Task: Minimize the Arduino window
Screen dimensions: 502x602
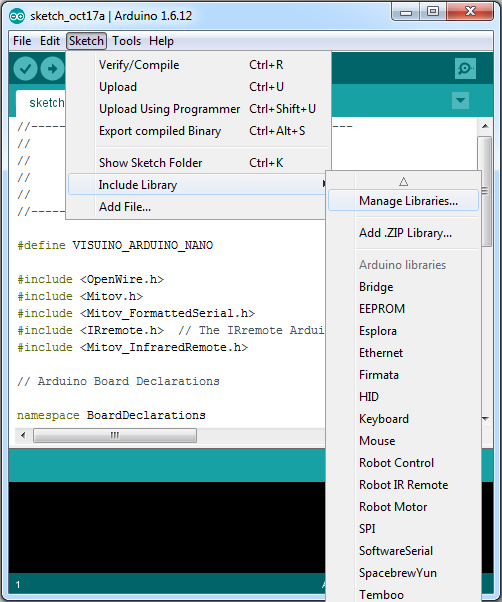Action: [406, 13]
